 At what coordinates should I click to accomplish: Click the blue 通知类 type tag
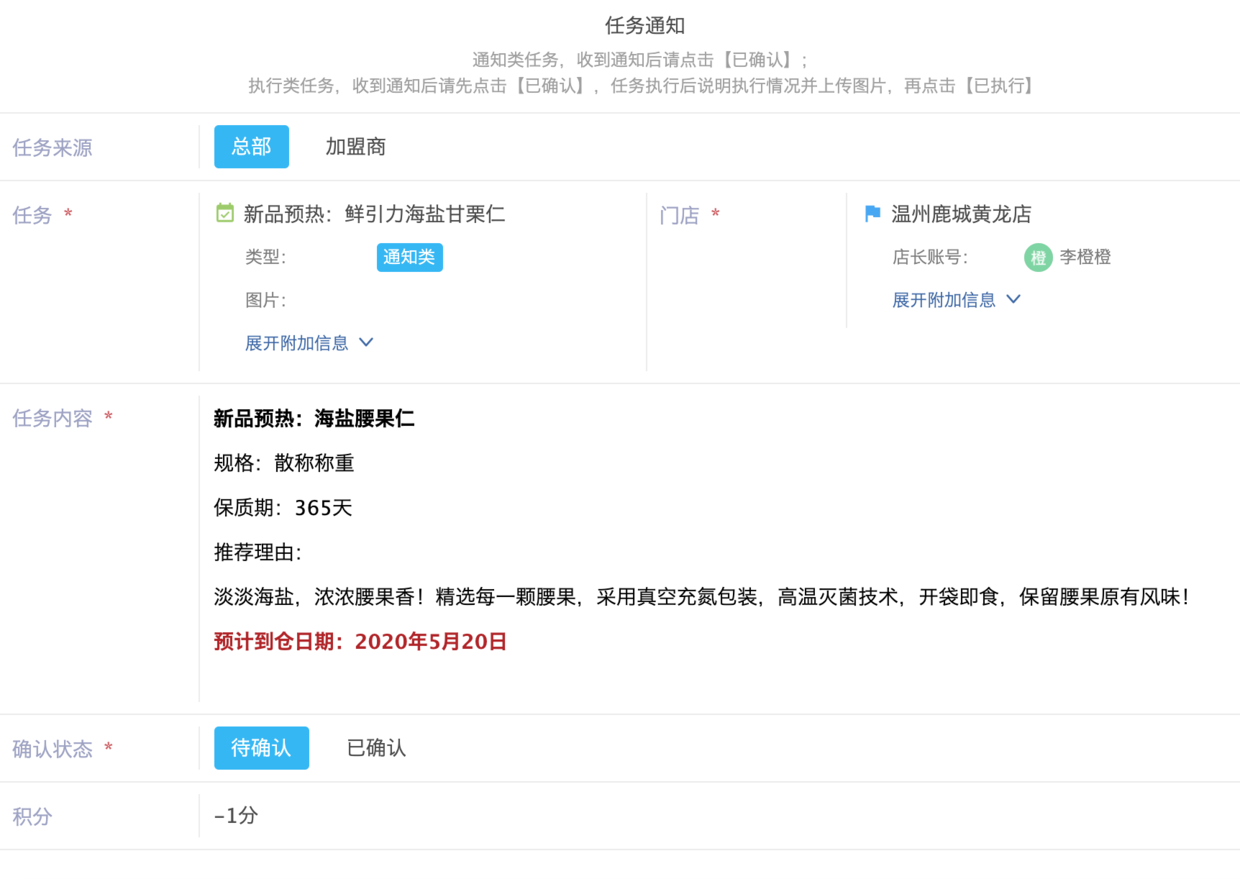coord(409,257)
